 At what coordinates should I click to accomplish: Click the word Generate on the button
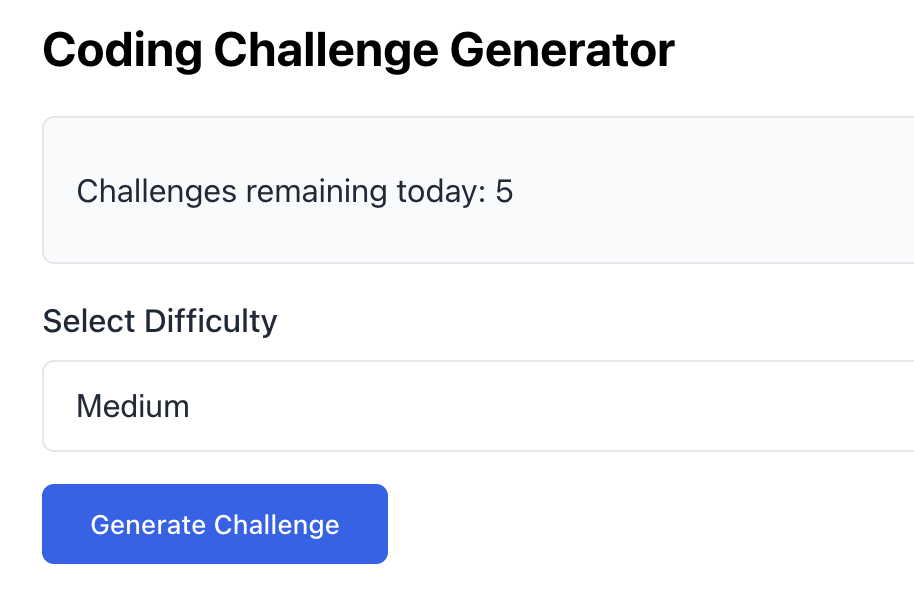pyautogui.click(x=149, y=525)
